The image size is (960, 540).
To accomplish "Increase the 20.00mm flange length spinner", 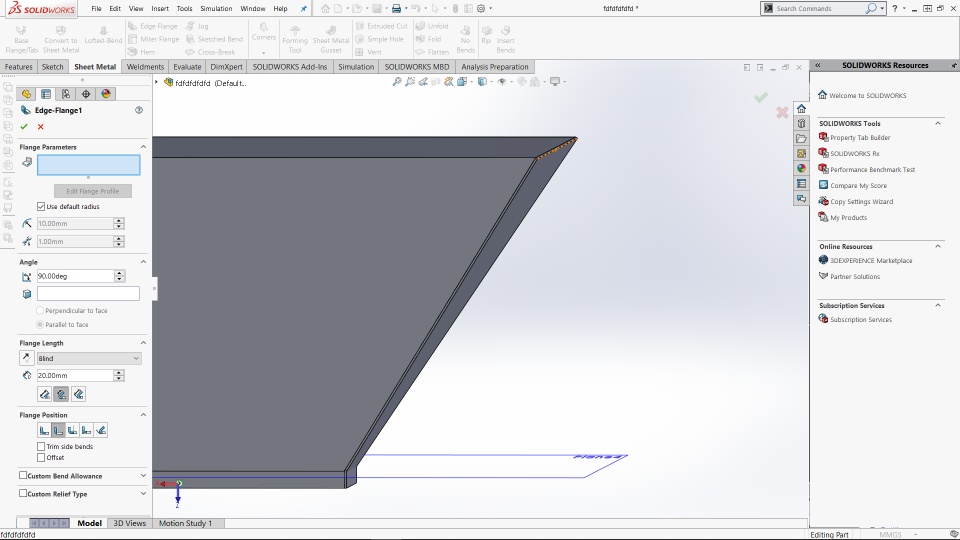I will [119, 372].
